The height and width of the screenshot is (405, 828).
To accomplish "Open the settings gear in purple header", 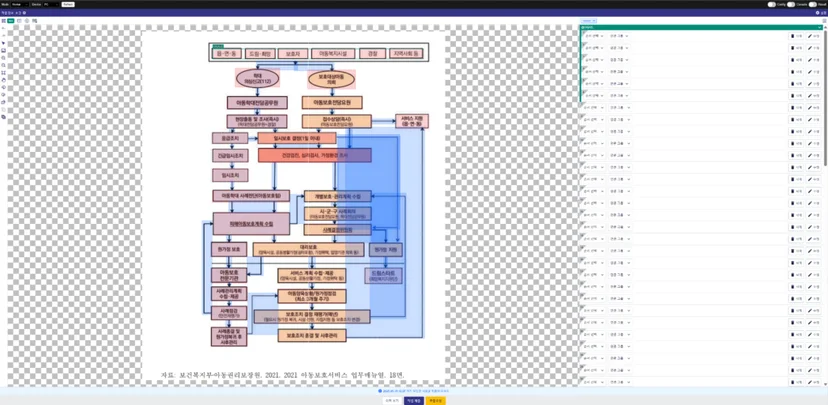I will (818, 12).
